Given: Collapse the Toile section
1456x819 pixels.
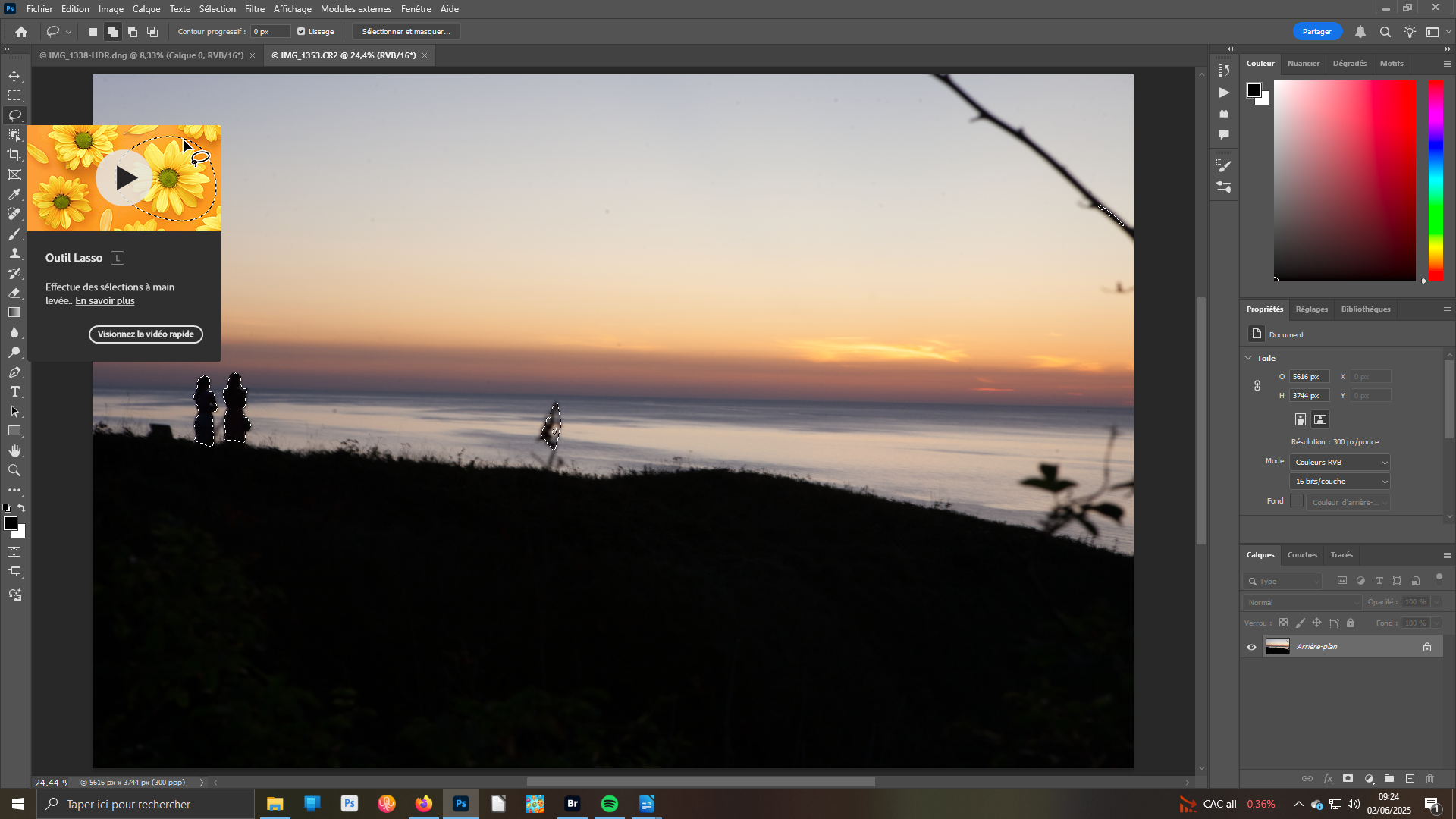Looking at the screenshot, I should click(1249, 358).
